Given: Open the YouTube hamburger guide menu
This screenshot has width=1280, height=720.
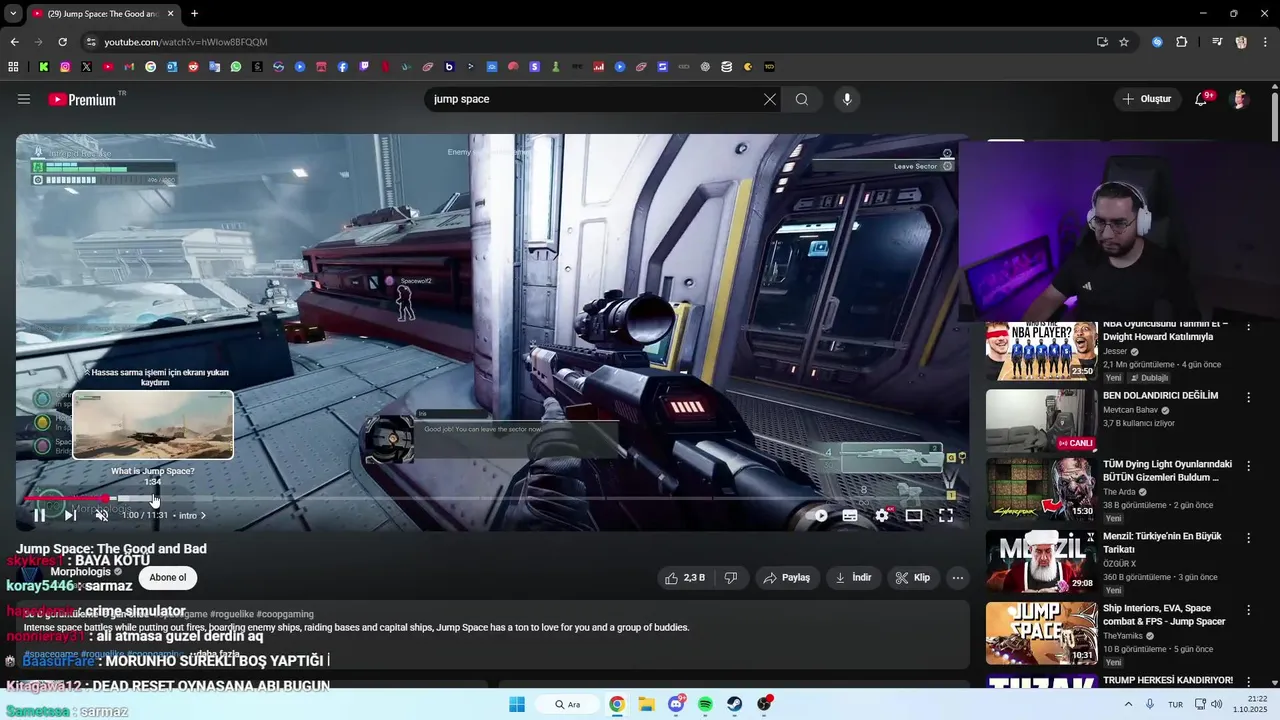Looking at the screenshot, I should [x=24, y=99].
